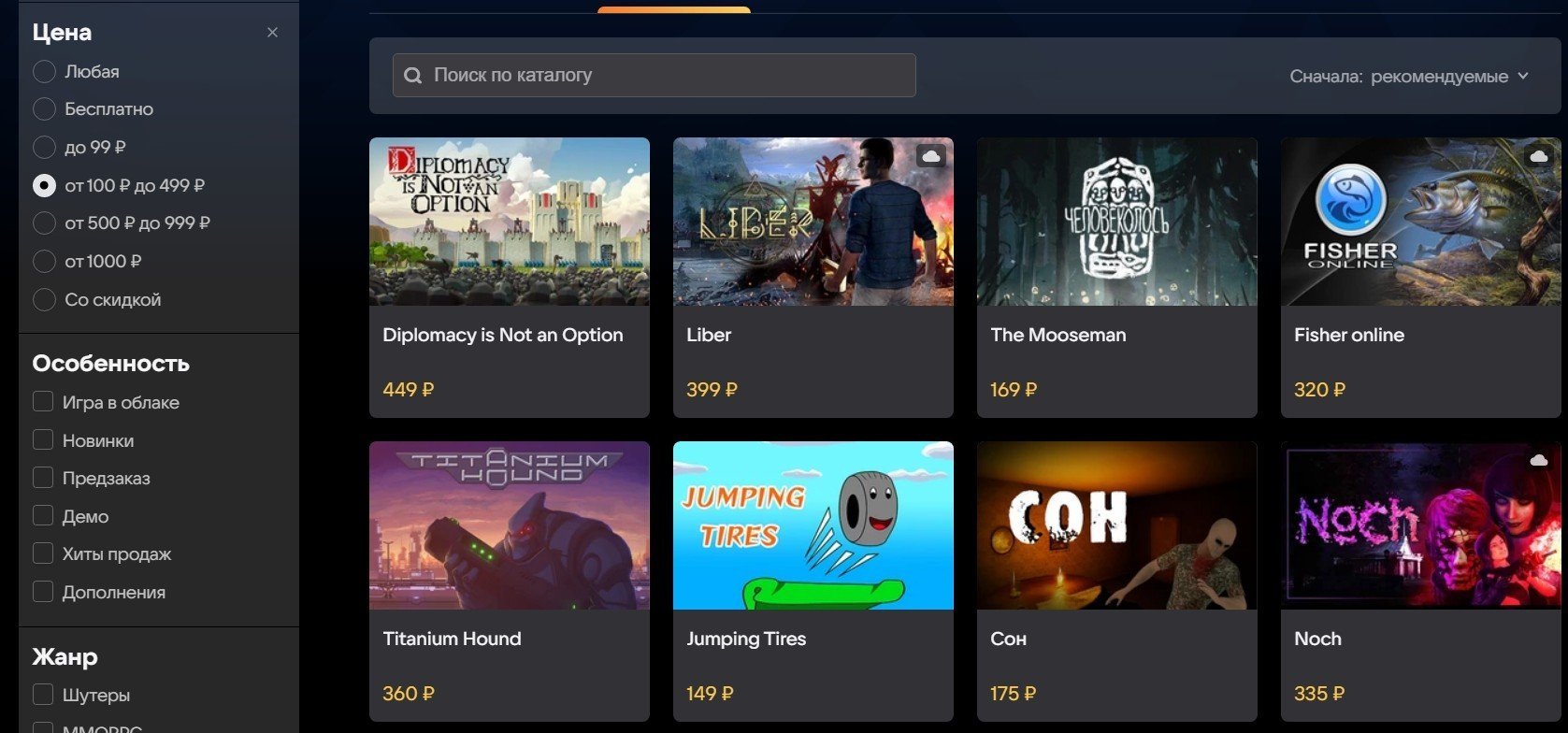Choose the Со скидкой radio button

44,300
